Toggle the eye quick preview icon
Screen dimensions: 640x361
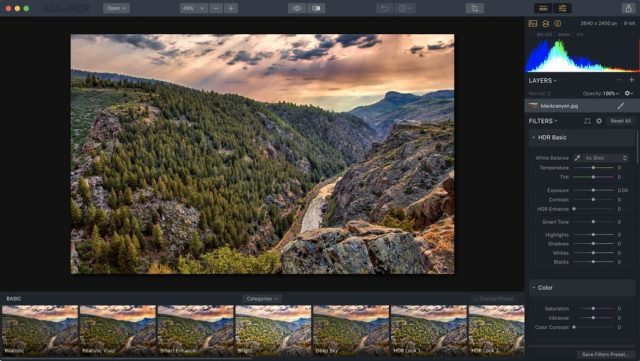297,8
